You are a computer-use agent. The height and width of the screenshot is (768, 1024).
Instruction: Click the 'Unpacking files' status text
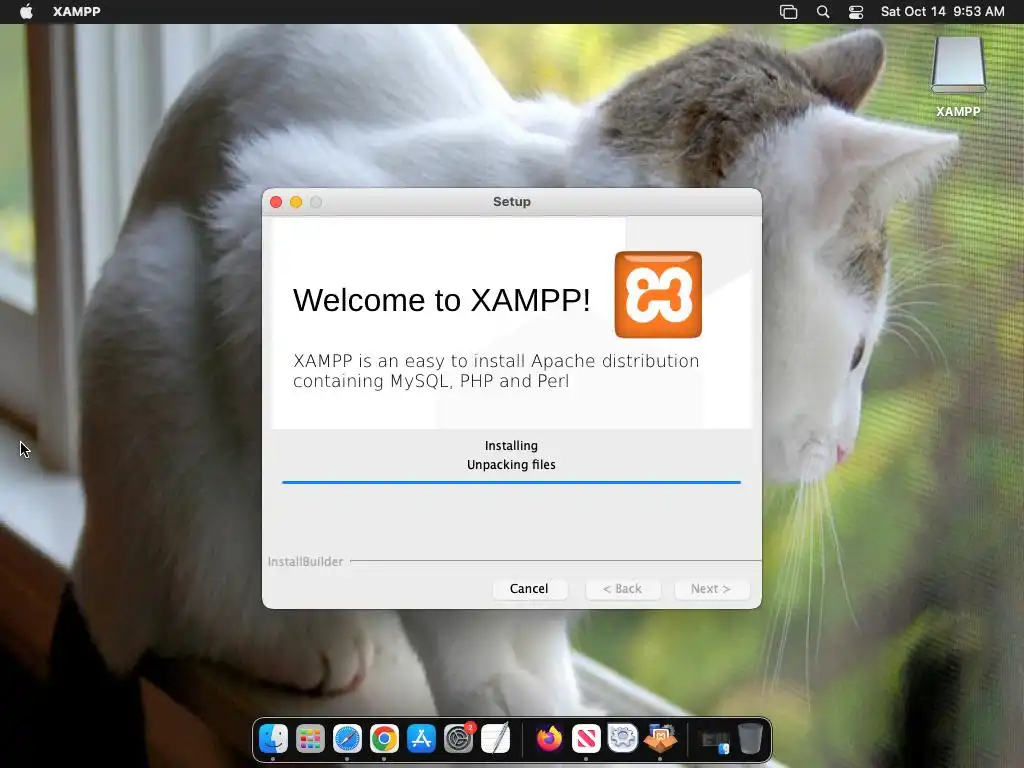point(511,464)
